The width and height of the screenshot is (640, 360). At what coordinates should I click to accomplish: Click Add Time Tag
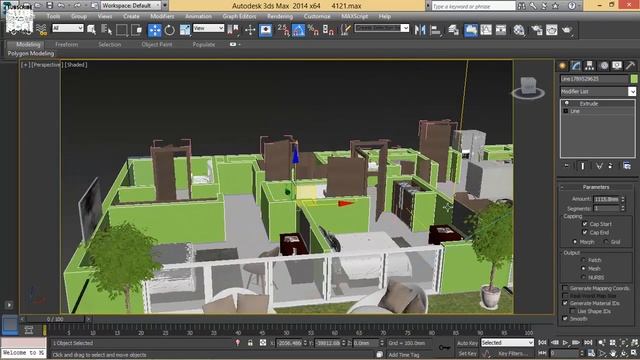404,355
